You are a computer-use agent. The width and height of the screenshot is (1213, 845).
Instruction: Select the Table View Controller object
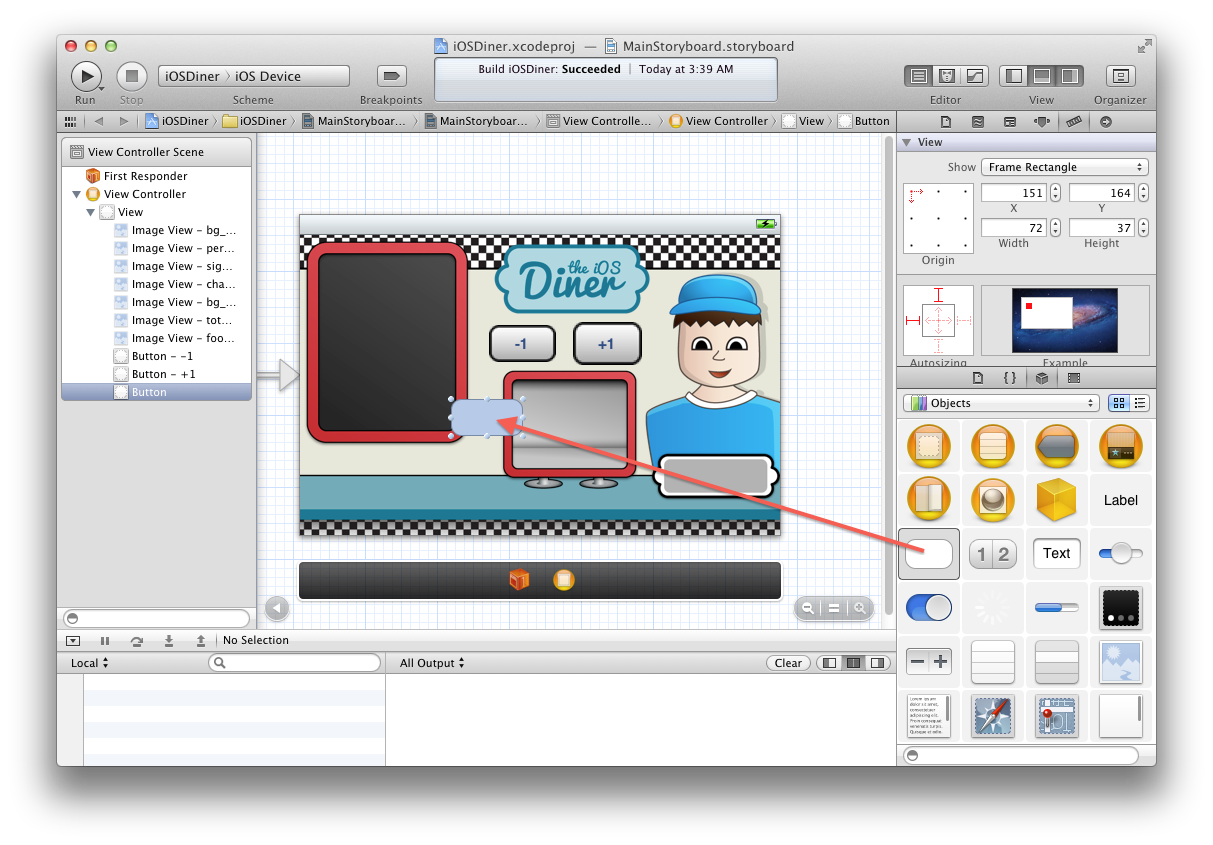993,446
